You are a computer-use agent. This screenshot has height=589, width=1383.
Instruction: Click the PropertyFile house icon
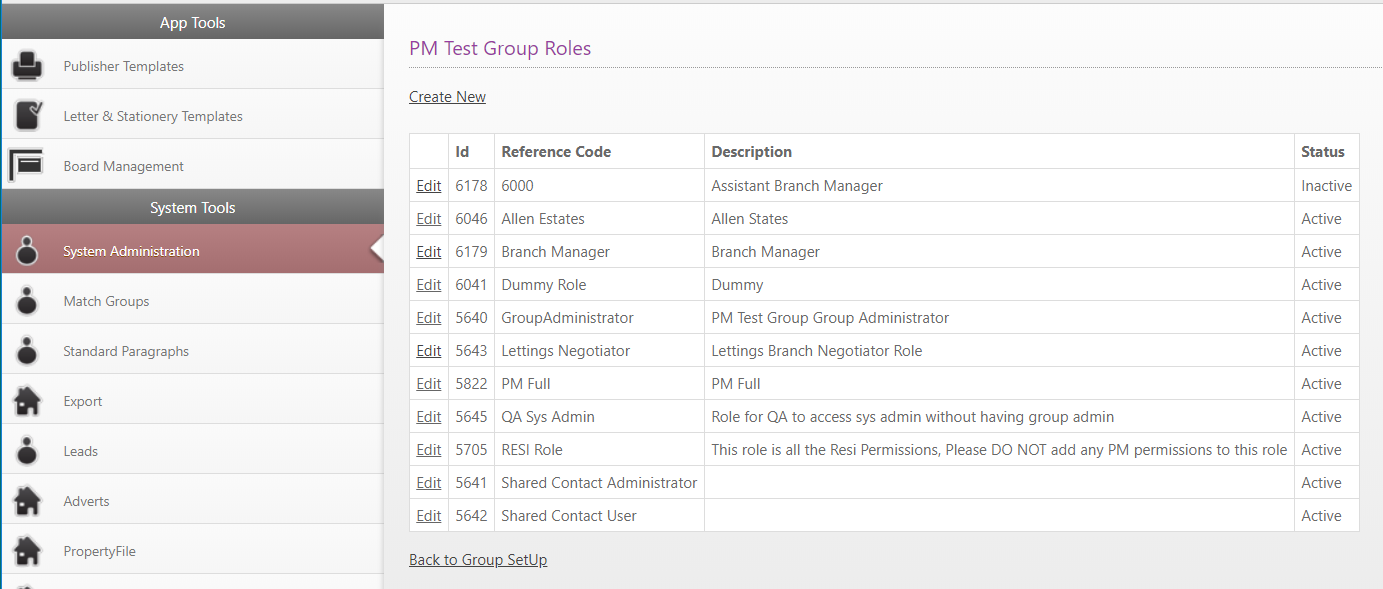(x=27, y=551)
